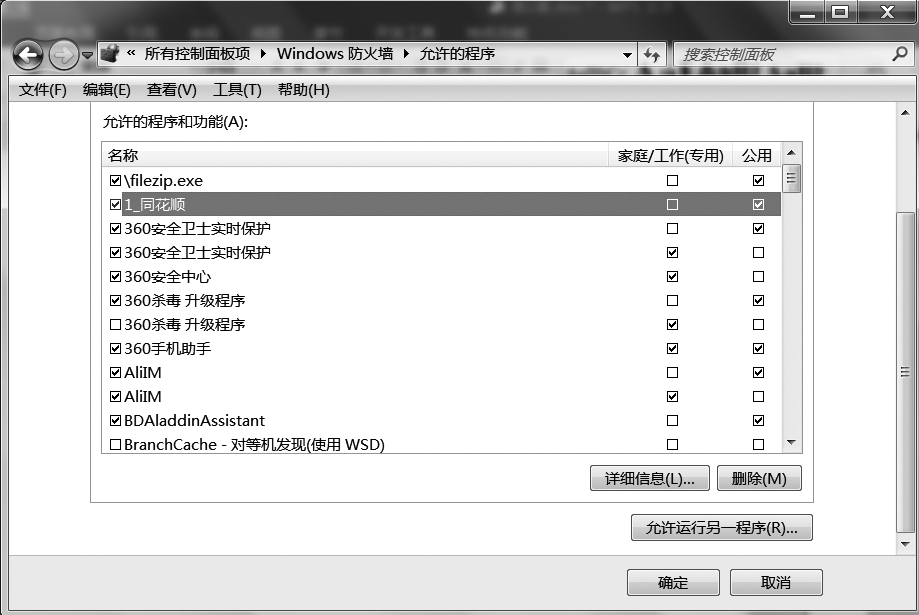Uncheck 360安全中心 program entry
Viewport: 919px width, 615px height.
coord(115,276)
